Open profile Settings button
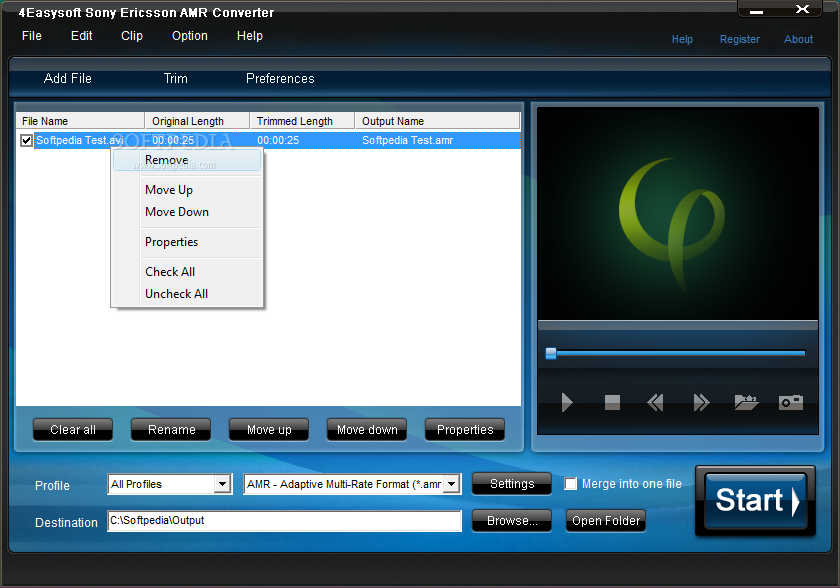The image size is (840, 588). [x=512, y=484]
